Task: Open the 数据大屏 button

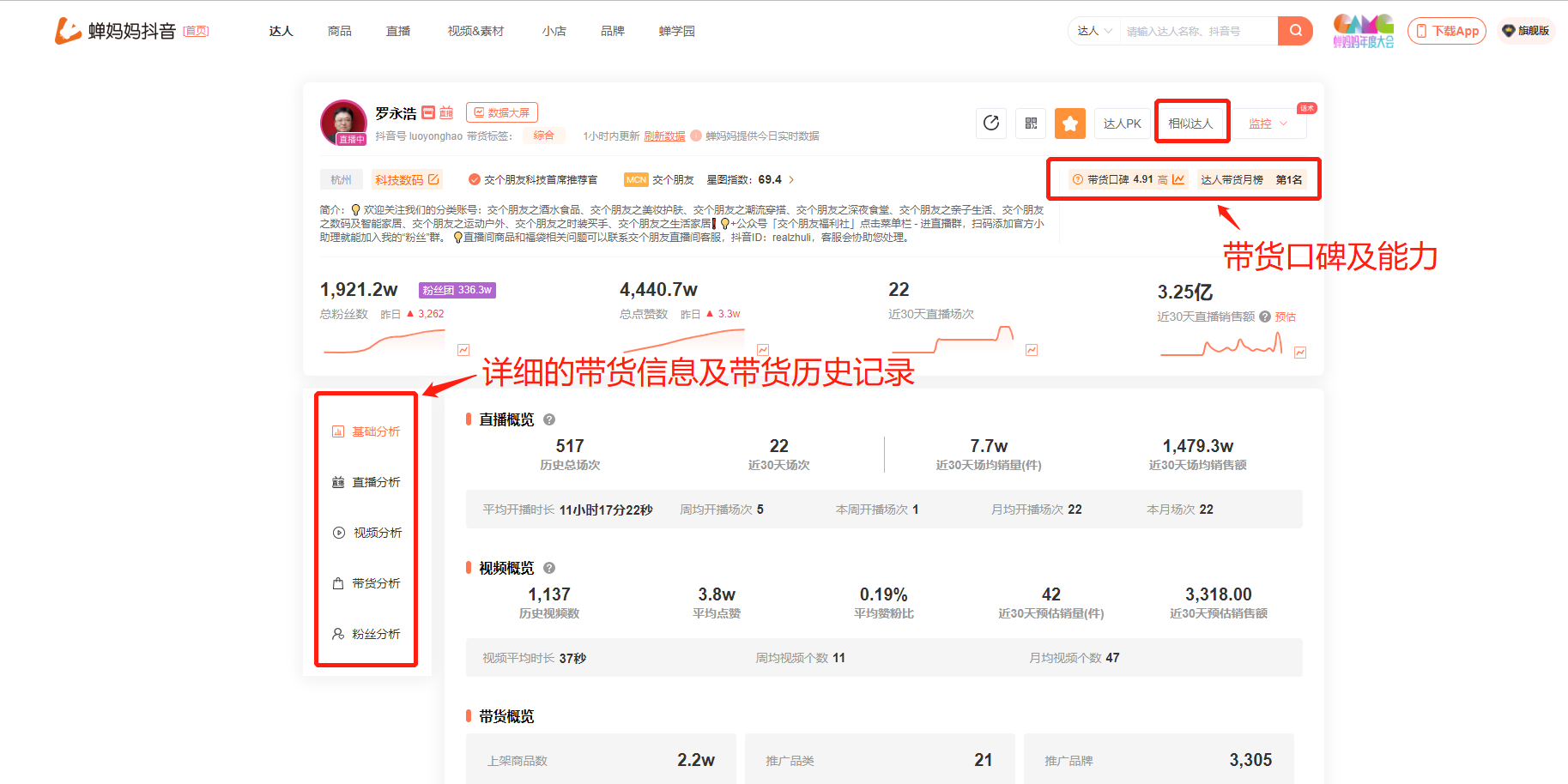Action: [502, 112]
